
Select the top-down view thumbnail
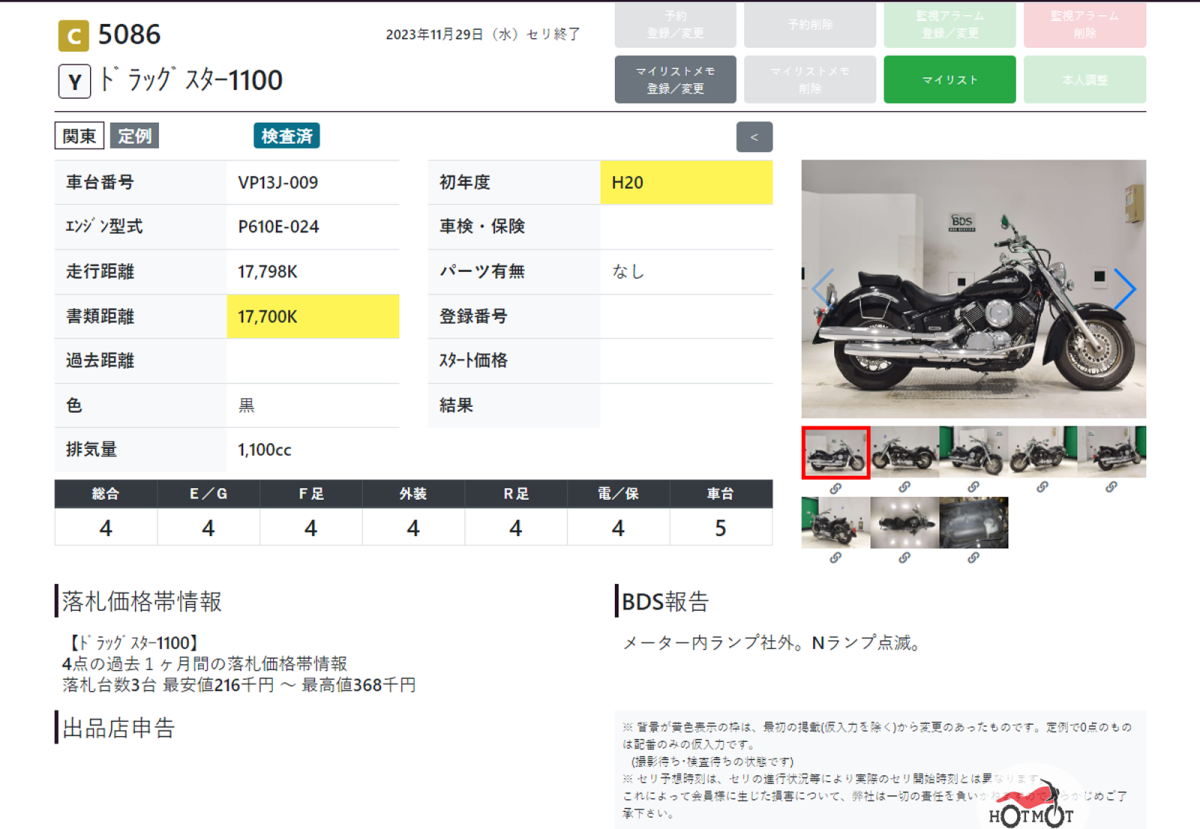[904, 522]
